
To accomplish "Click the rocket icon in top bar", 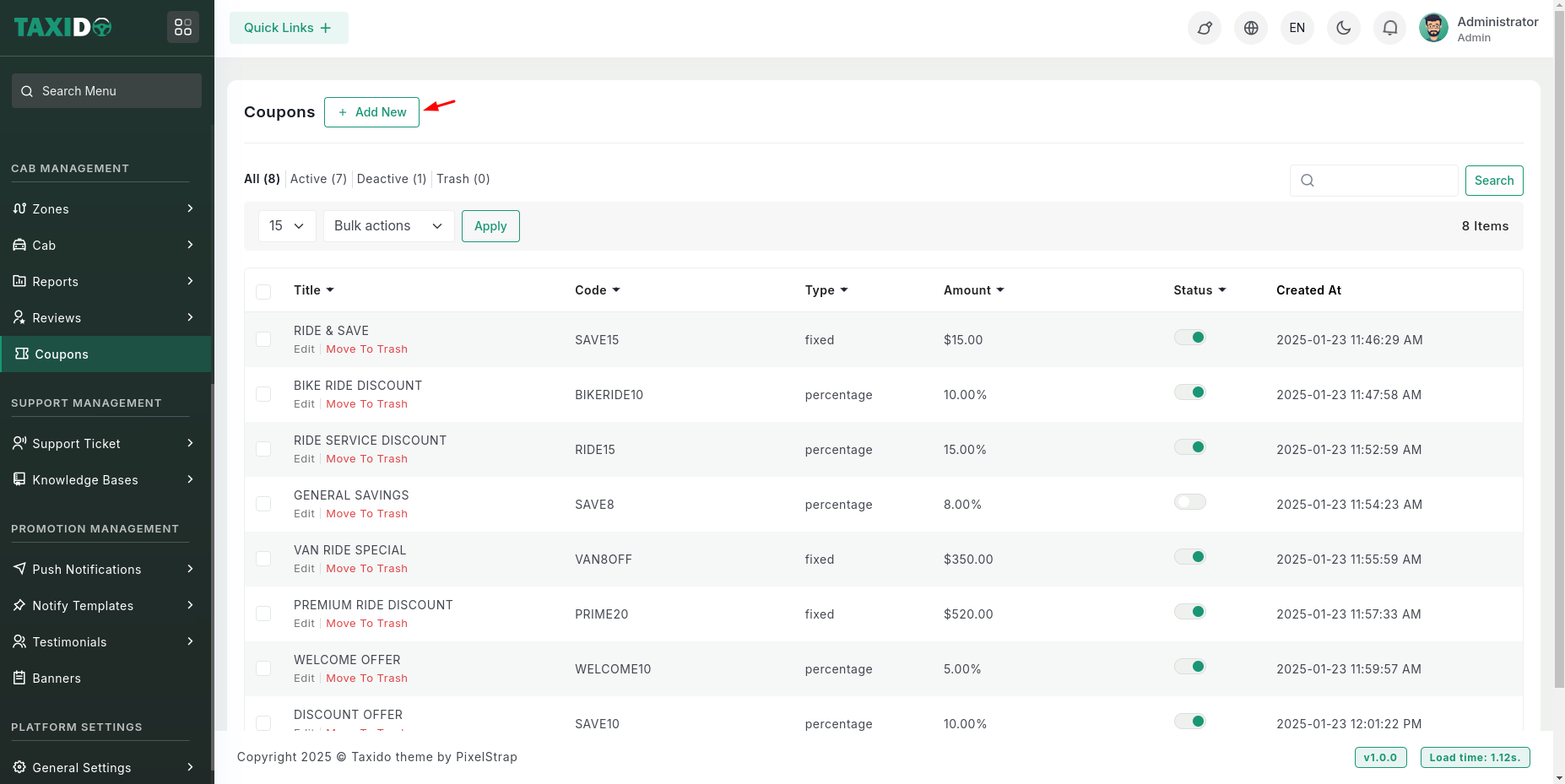I will pyautogui.click(x=1204, y=28).
